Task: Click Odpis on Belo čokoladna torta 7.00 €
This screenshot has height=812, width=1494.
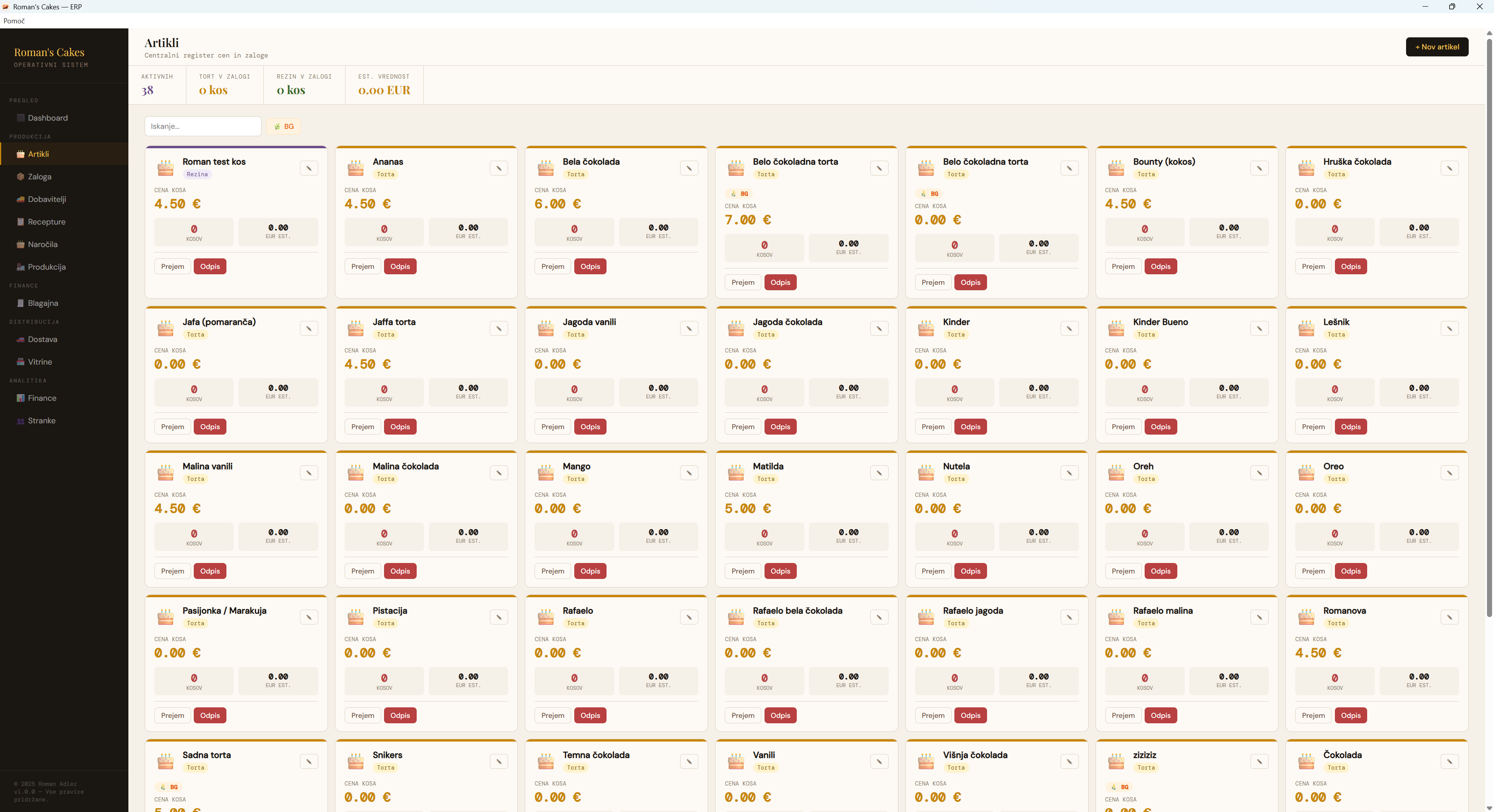Action: pyautogui.click(x=780, y=282)
